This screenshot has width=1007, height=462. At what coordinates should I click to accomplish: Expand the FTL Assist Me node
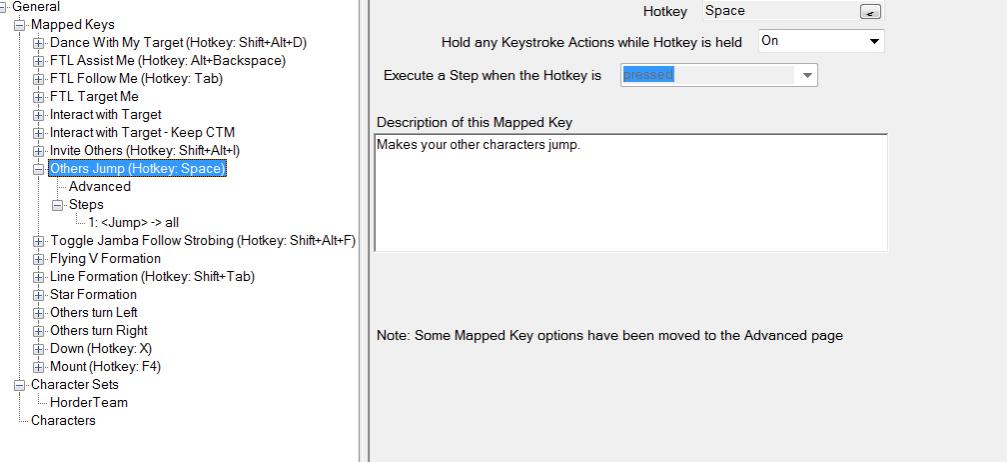[x=39, y=61]
